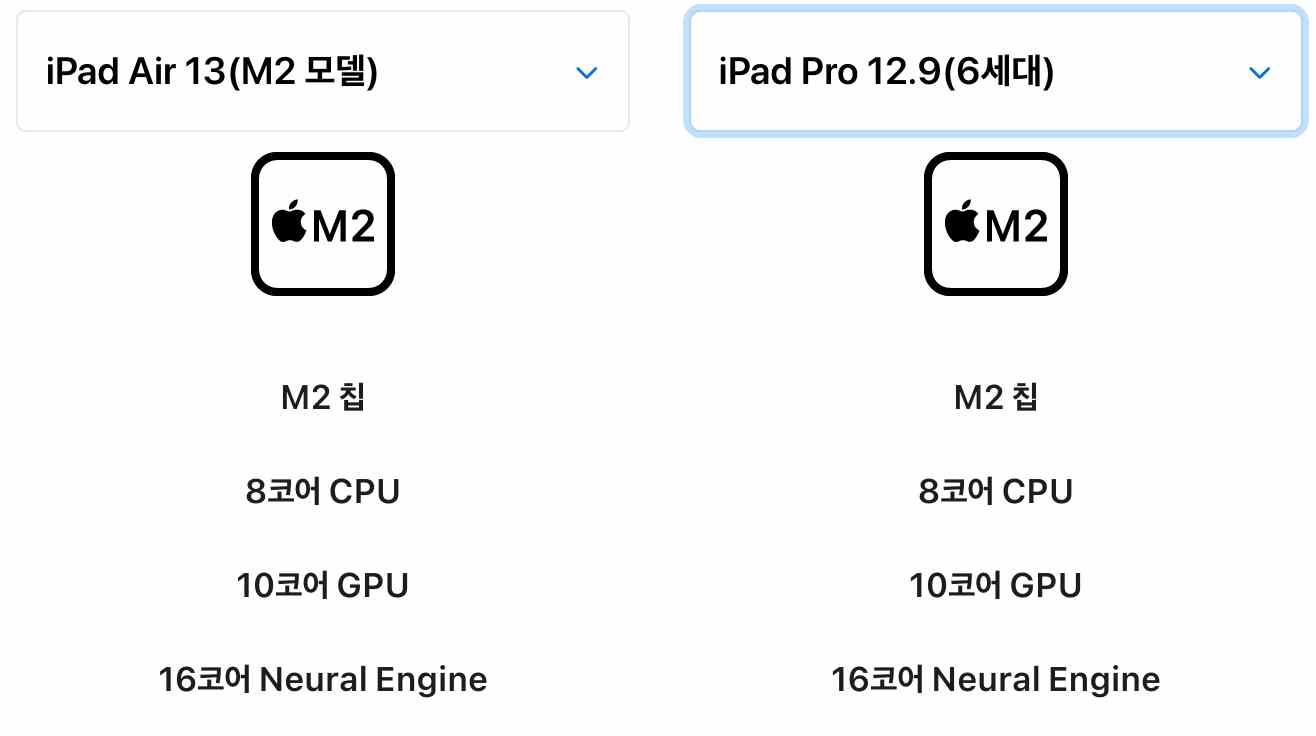Click the 10코어 GPU spec under iPad Pro
The height and width of the screenshot is (736, 1316).
996,585
